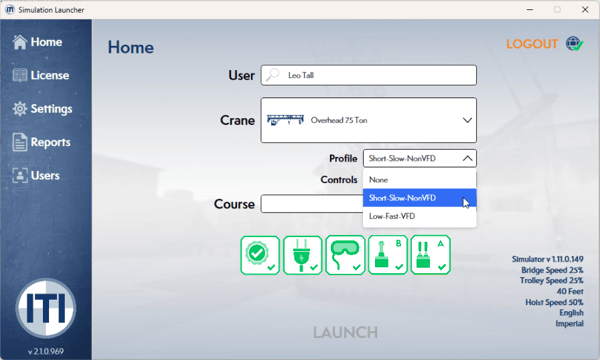Click the globe connection status icon
Viewport: 600px width, 360px height.
coord(574,44)
